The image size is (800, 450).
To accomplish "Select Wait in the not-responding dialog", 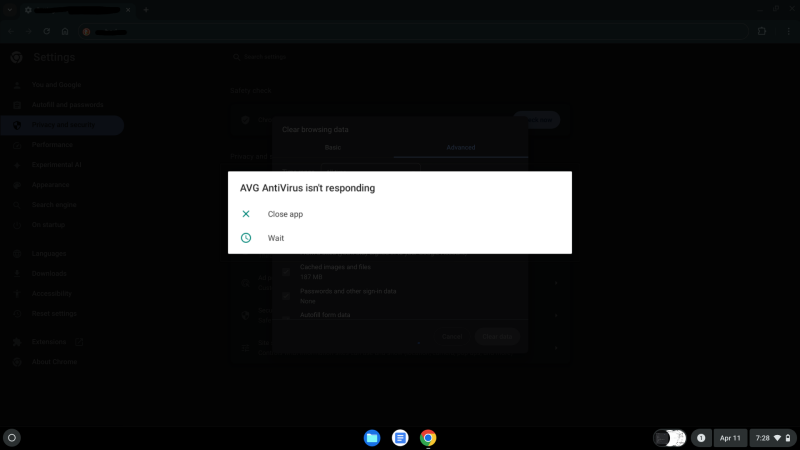I will 399,238.
